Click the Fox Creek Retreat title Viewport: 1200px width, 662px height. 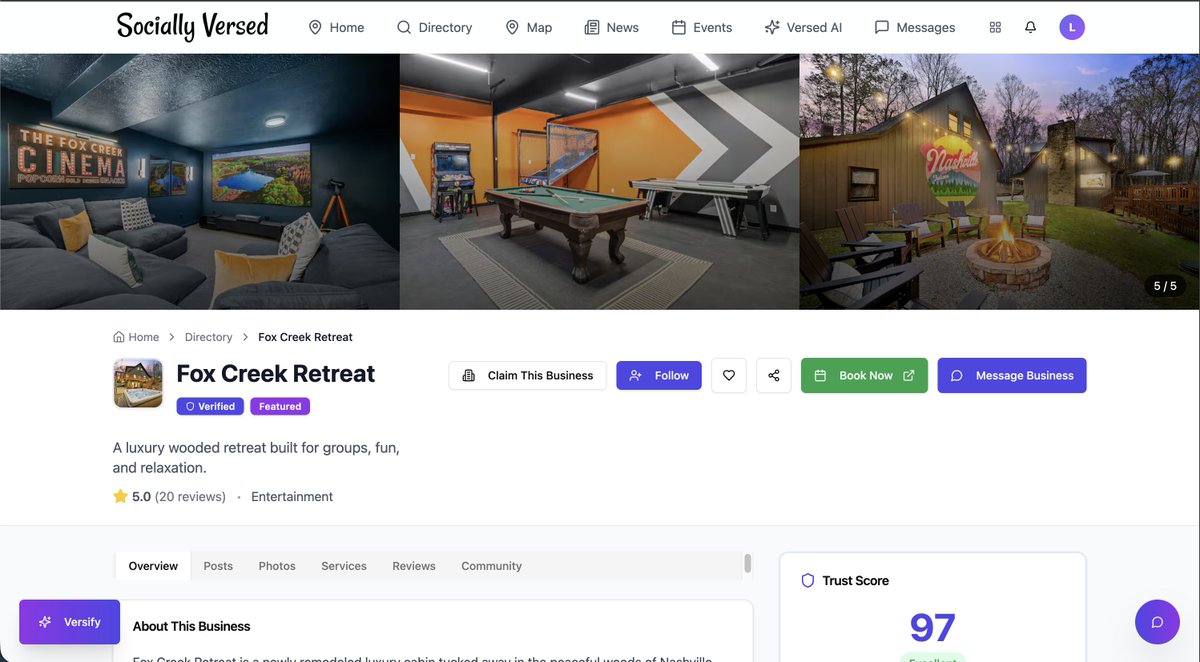276,373
